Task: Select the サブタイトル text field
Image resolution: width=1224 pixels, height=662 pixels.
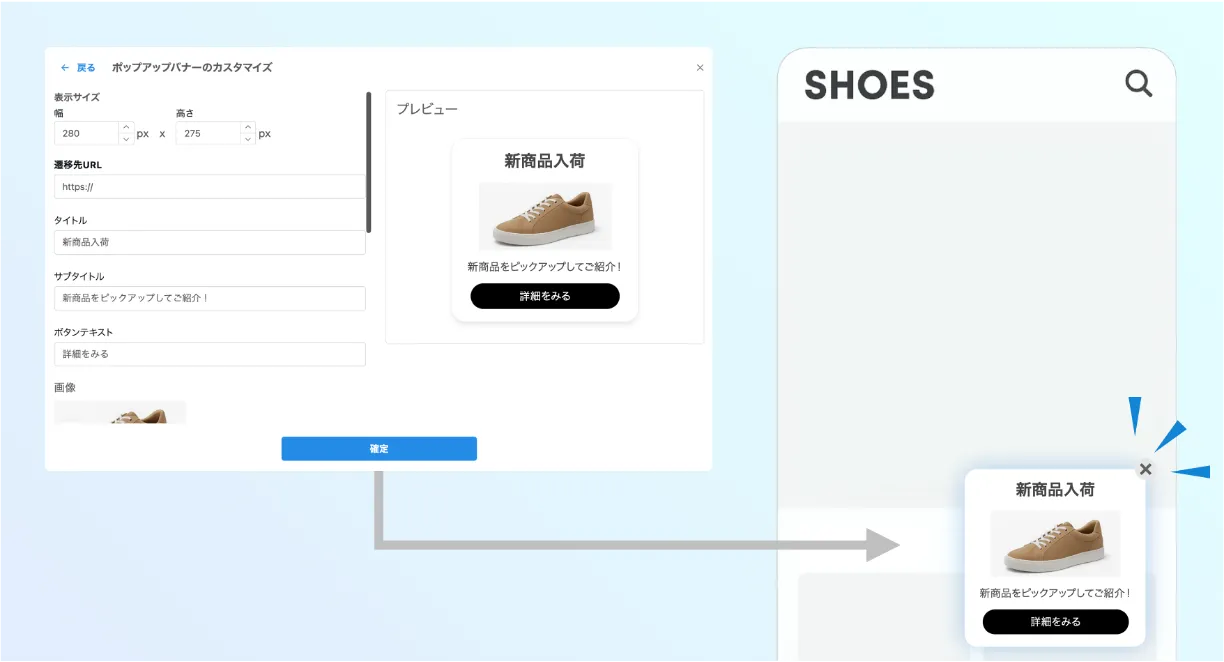Action: pyautogui.click(x=210, y=299)
